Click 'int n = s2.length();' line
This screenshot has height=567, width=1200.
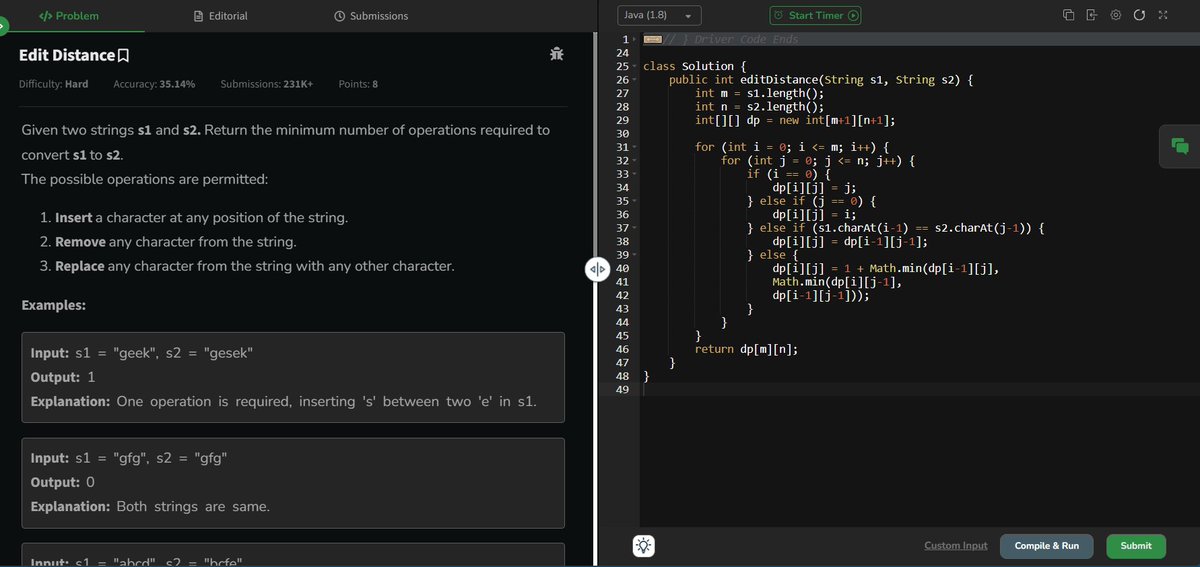[x=759, y=106]
